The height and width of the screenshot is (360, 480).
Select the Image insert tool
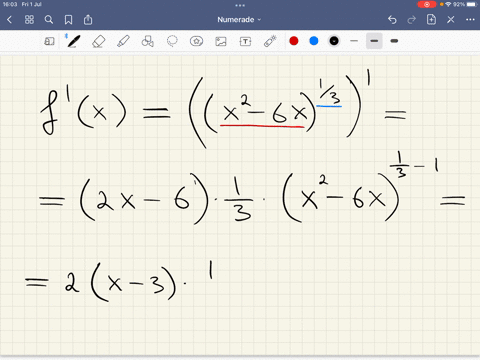(x=221, y=41)
